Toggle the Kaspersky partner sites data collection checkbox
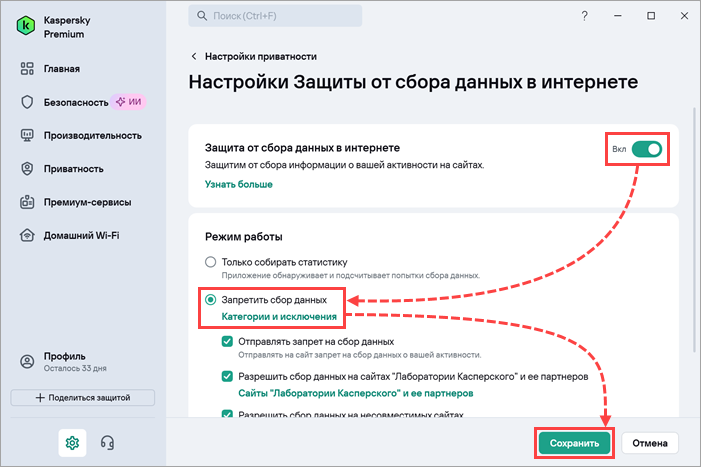 (x=227, y=376)
